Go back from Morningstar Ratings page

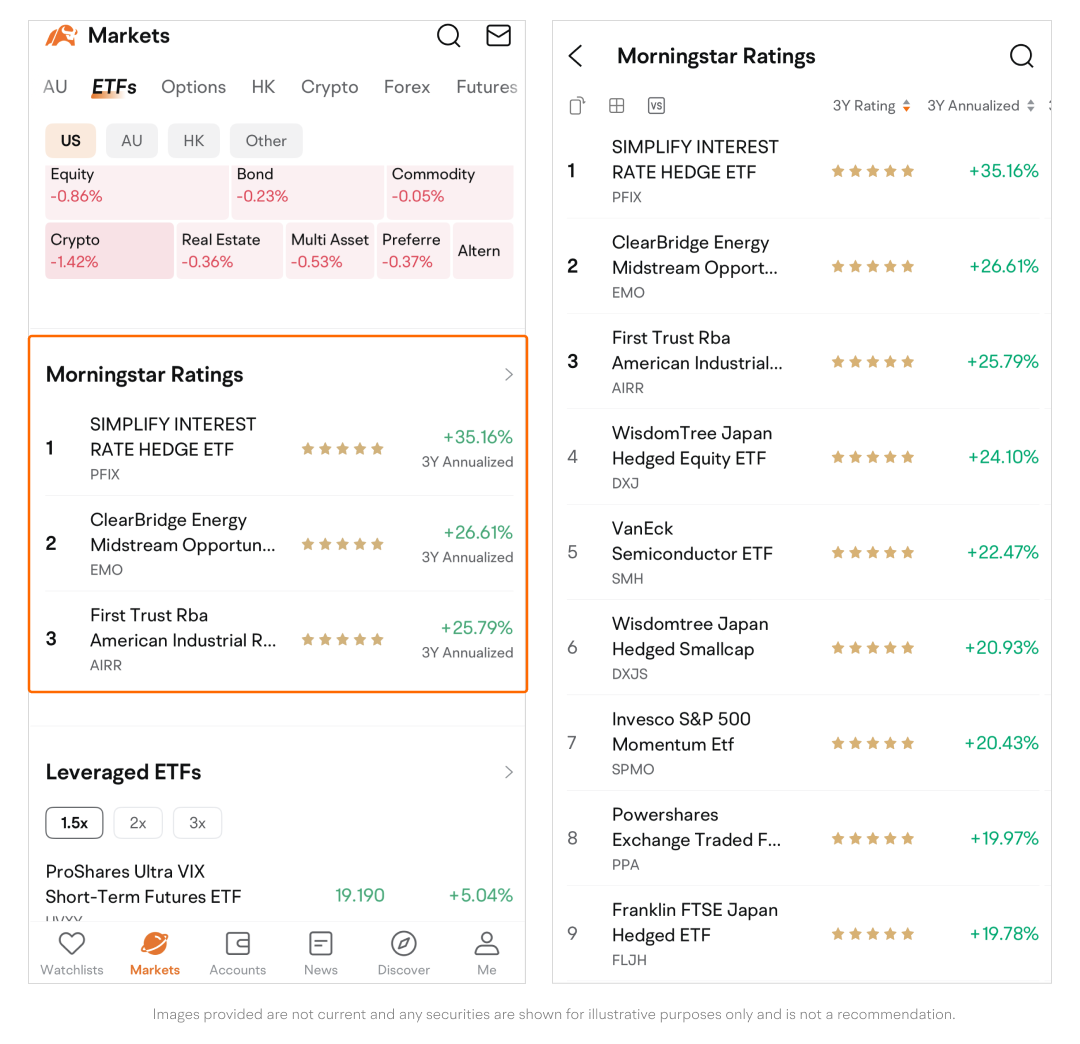point(576,56)
